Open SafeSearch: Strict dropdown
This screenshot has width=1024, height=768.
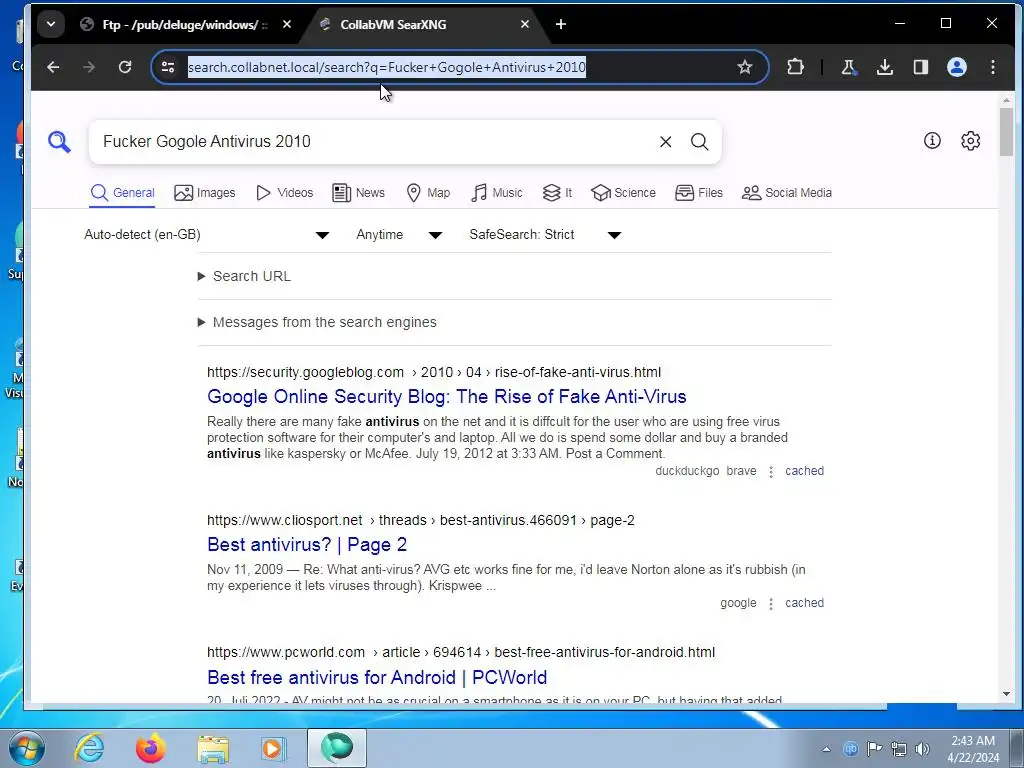click(x=545, y=234)
